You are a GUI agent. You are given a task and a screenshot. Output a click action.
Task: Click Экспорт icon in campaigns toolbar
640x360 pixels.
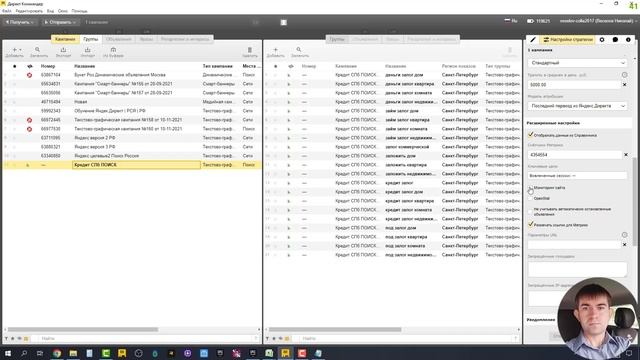[63, 52]
